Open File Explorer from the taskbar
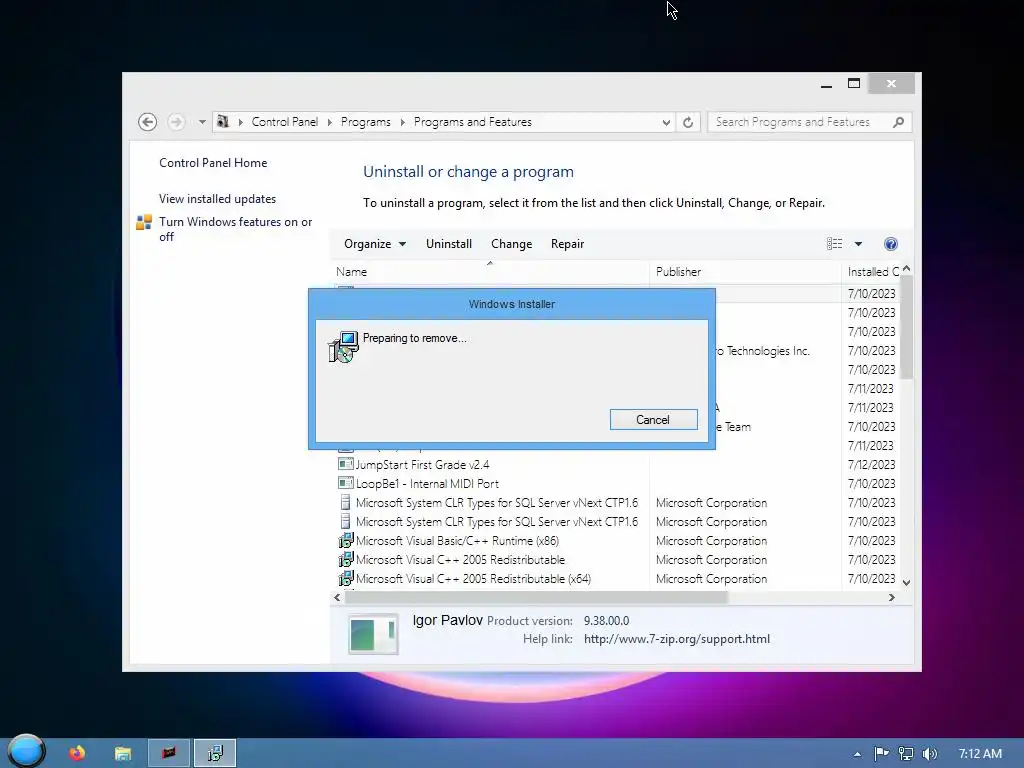 (123, 754)
